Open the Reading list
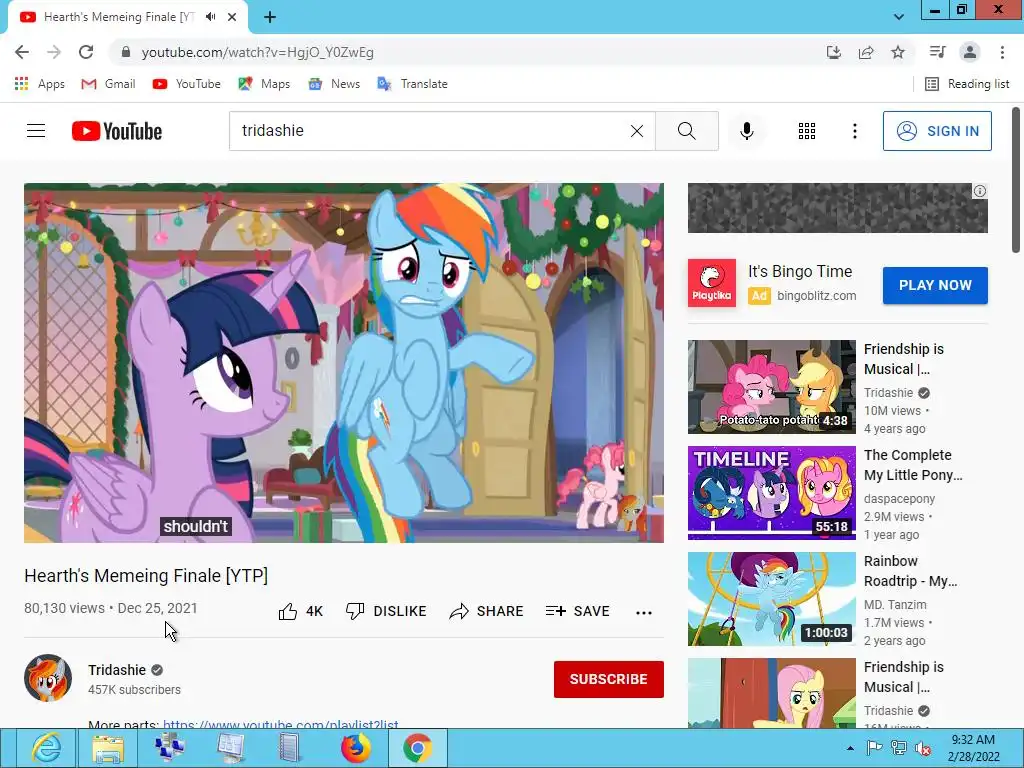1024x768 pixels. point(967,84)
